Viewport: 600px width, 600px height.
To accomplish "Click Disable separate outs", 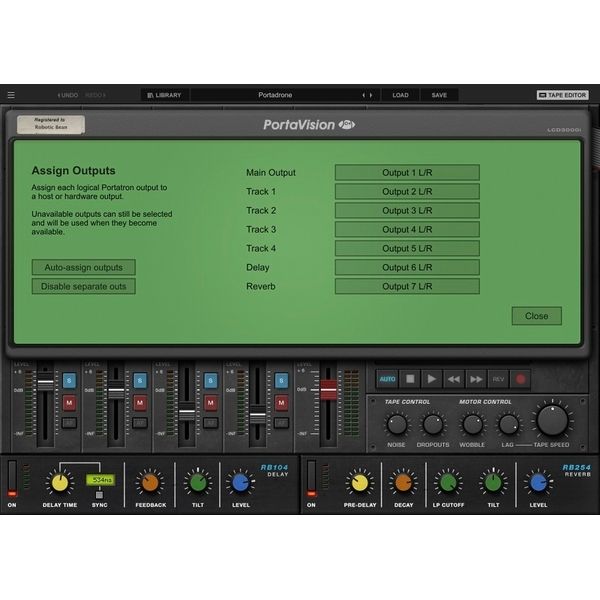I will 83,286.
